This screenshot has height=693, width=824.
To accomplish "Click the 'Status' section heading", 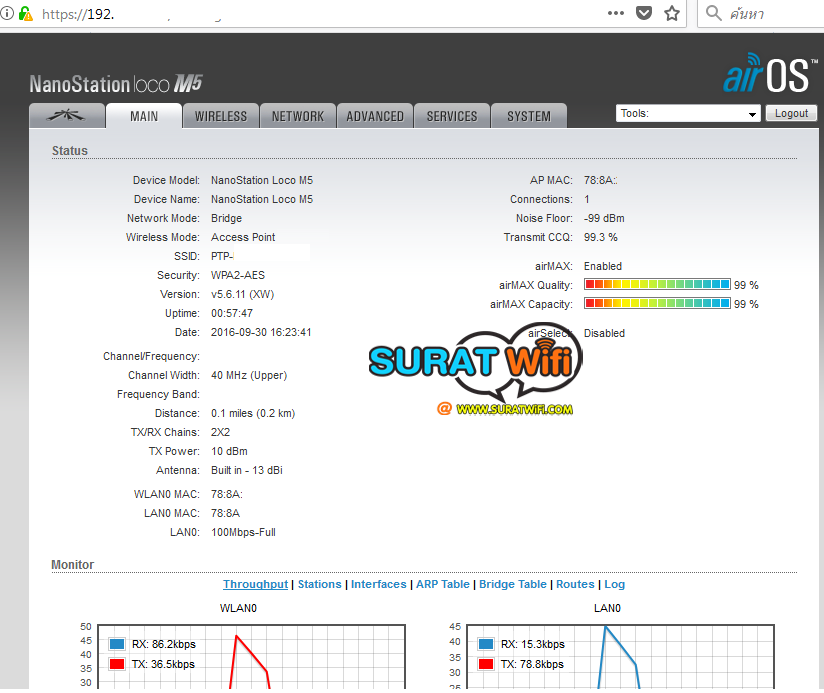I will pos(70,150).
